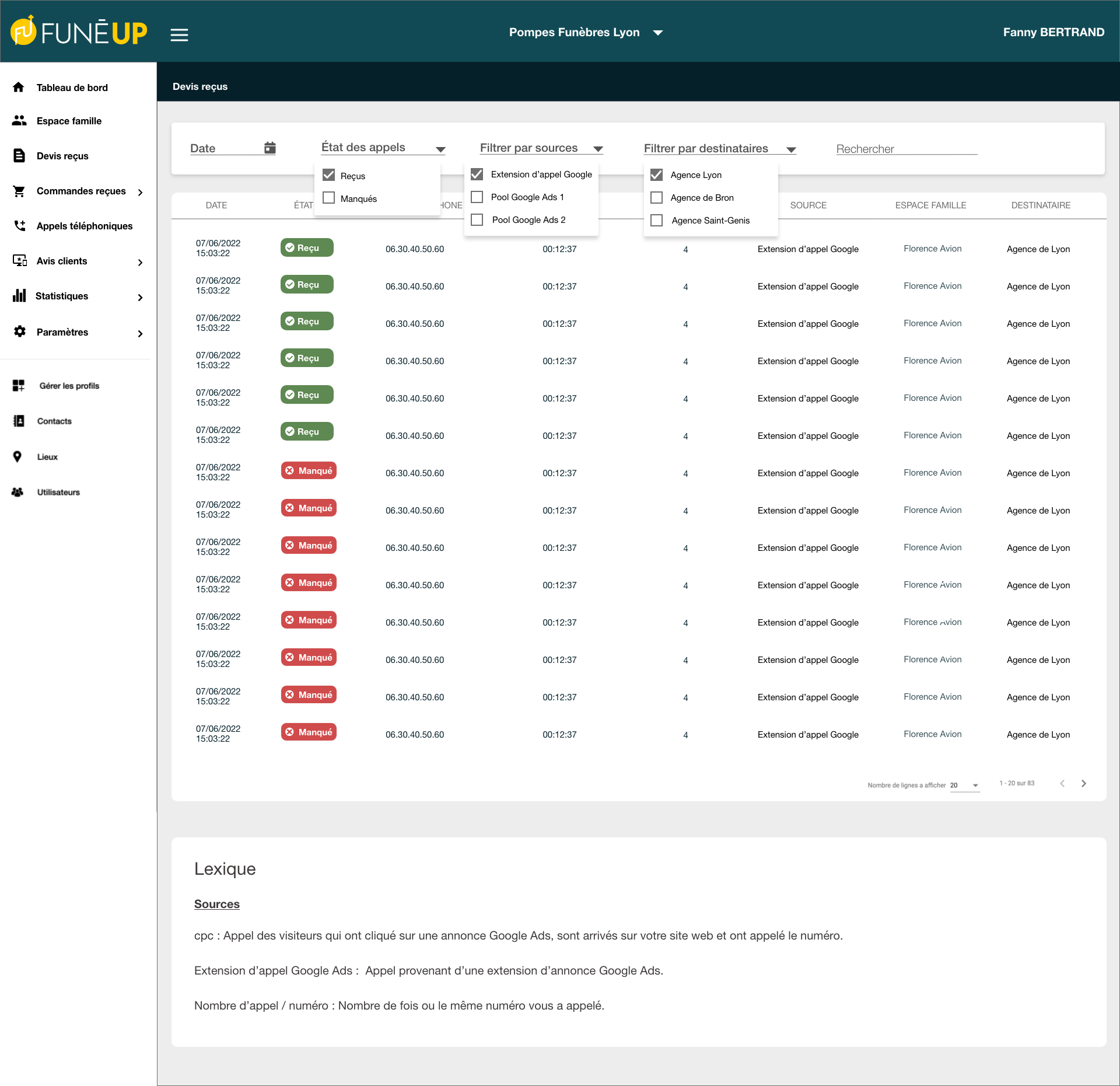Go to next page arrow
Viewport: 1120px width, 1086px height.
click(1083, 784)
